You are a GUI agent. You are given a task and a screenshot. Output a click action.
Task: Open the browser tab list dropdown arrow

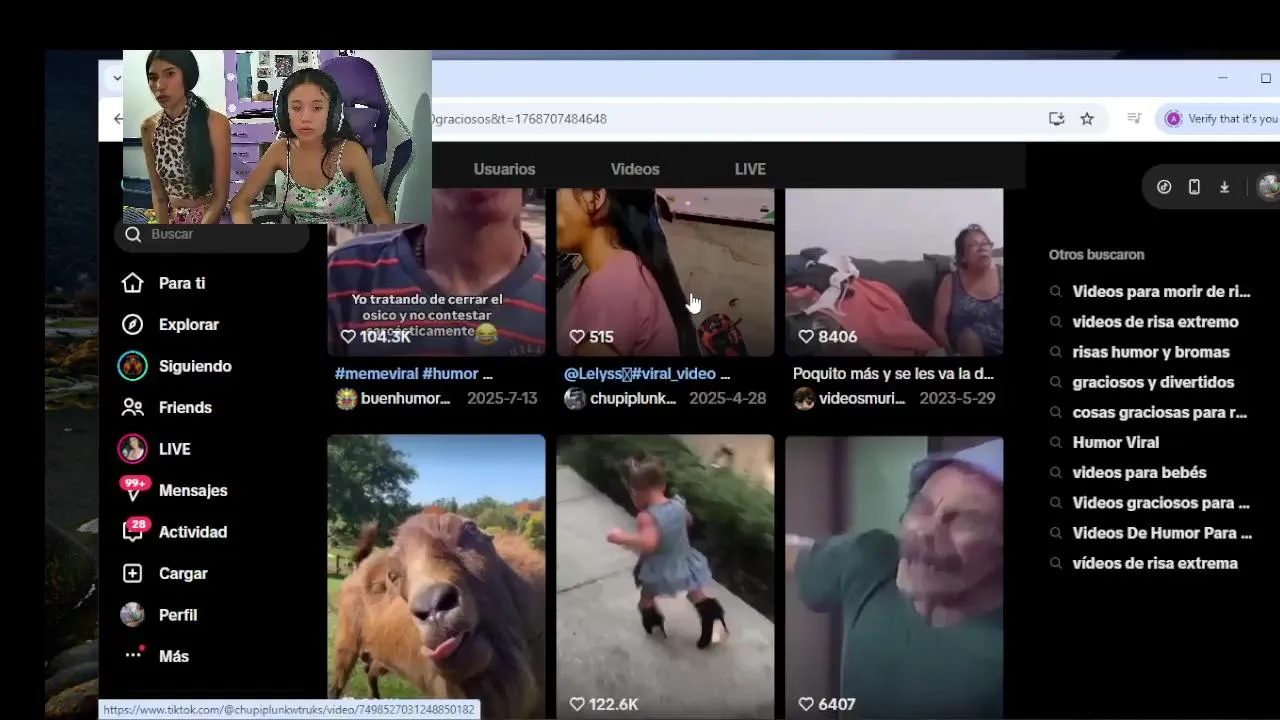pos(116,78)
